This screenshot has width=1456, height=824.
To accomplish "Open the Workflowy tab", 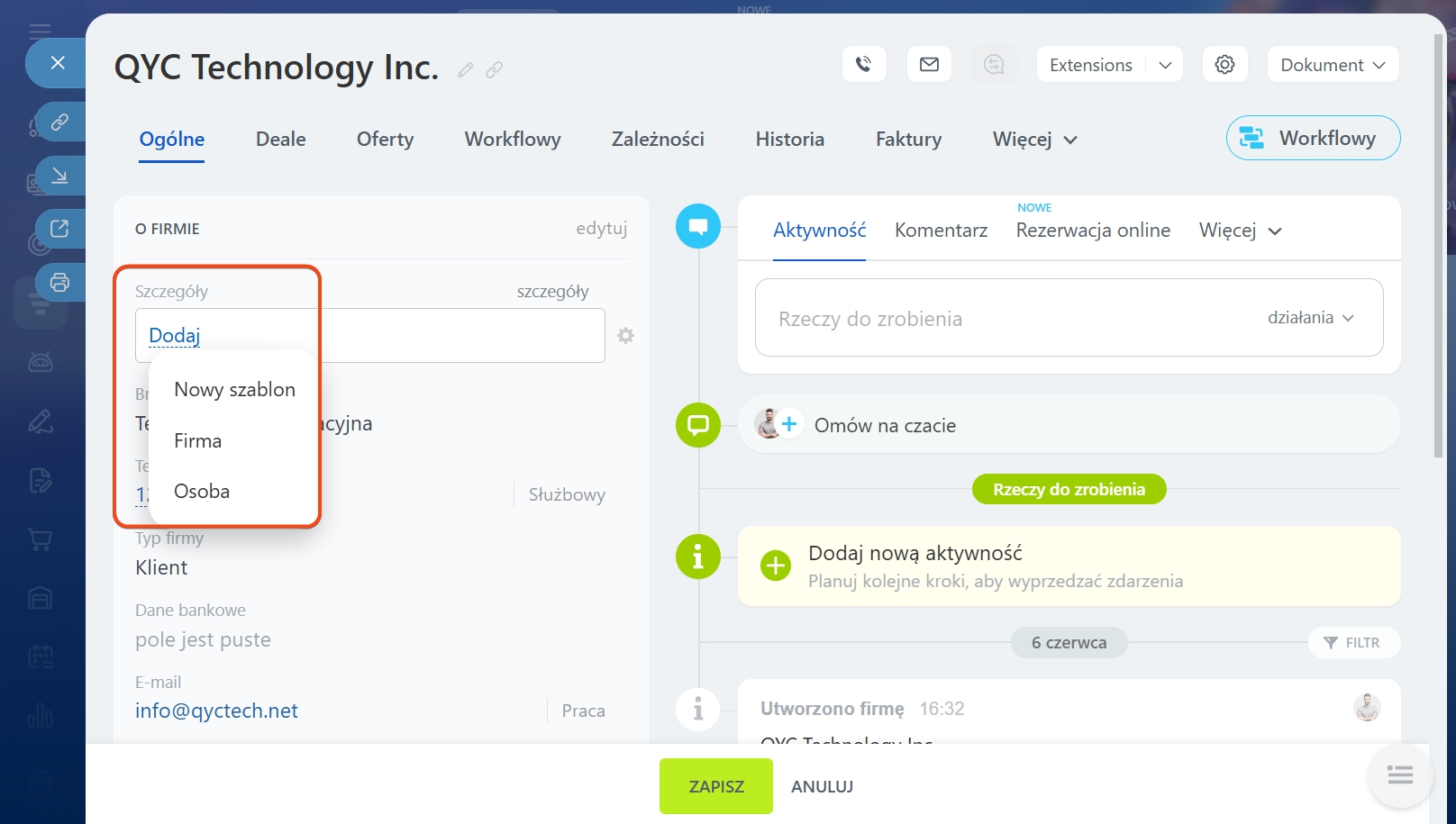I will (513, 140).
